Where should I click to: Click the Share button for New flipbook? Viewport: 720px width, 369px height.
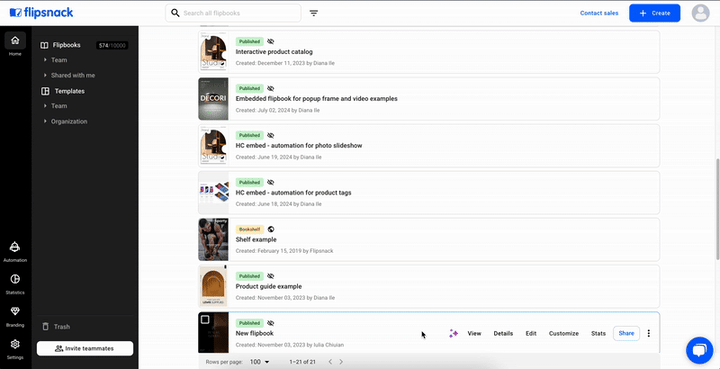click(626, 333)
